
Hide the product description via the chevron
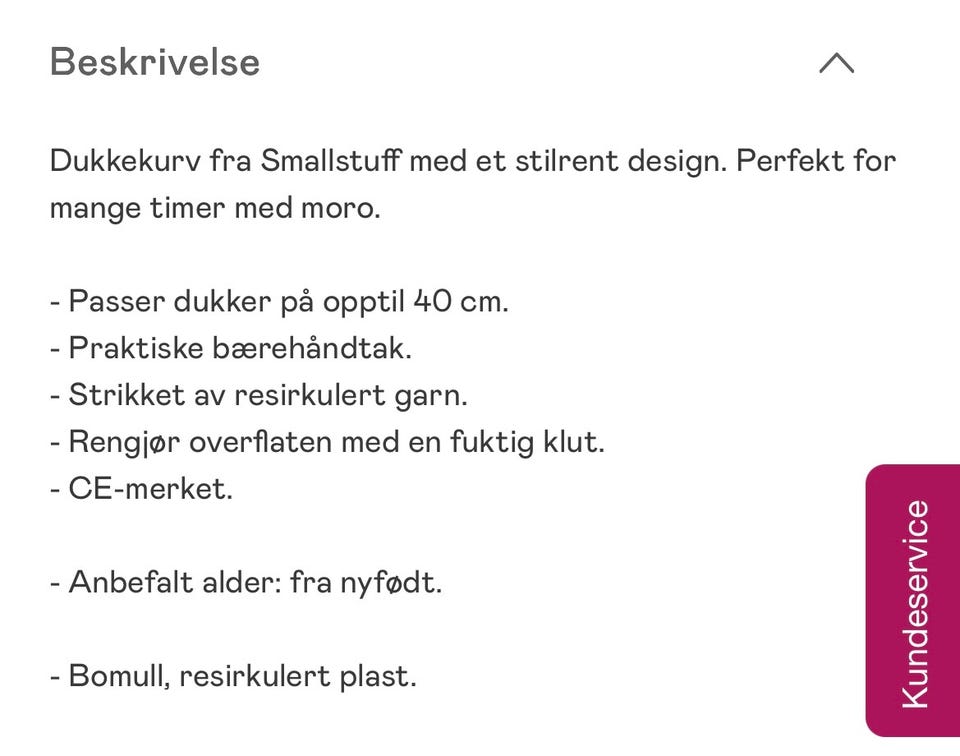click(836, 63)
